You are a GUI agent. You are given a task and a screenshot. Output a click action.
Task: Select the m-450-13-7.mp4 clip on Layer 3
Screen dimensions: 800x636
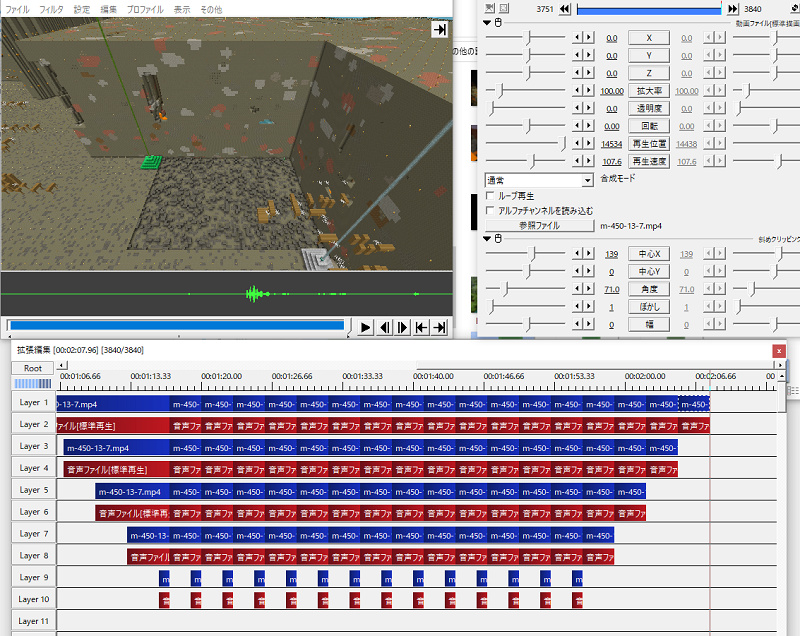(x=117, y=448)
